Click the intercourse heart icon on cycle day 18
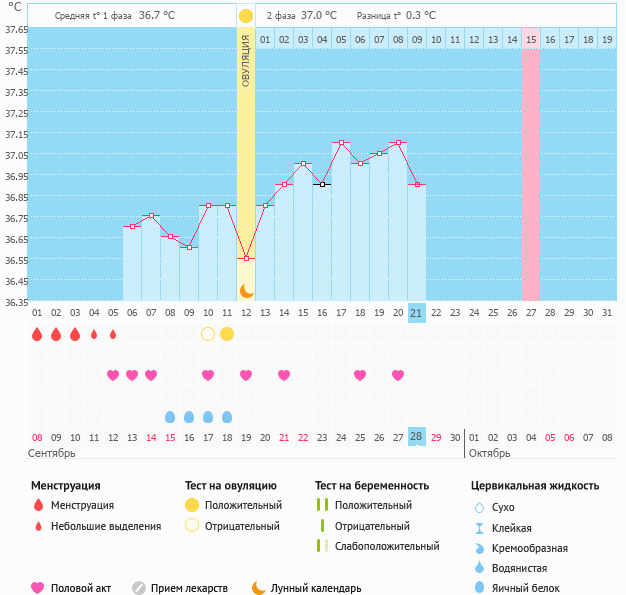Screen dimensions: 626x595 pyautogui.click(x=360, y=375)
